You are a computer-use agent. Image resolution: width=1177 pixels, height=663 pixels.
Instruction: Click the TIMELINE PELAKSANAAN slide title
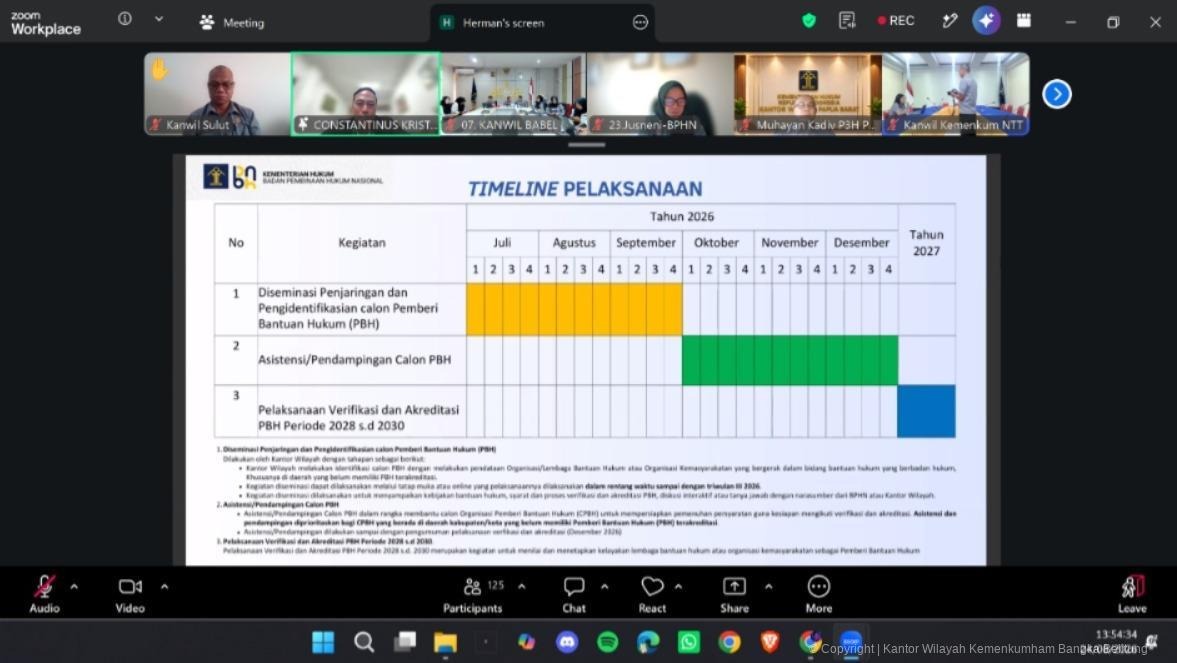585,189
